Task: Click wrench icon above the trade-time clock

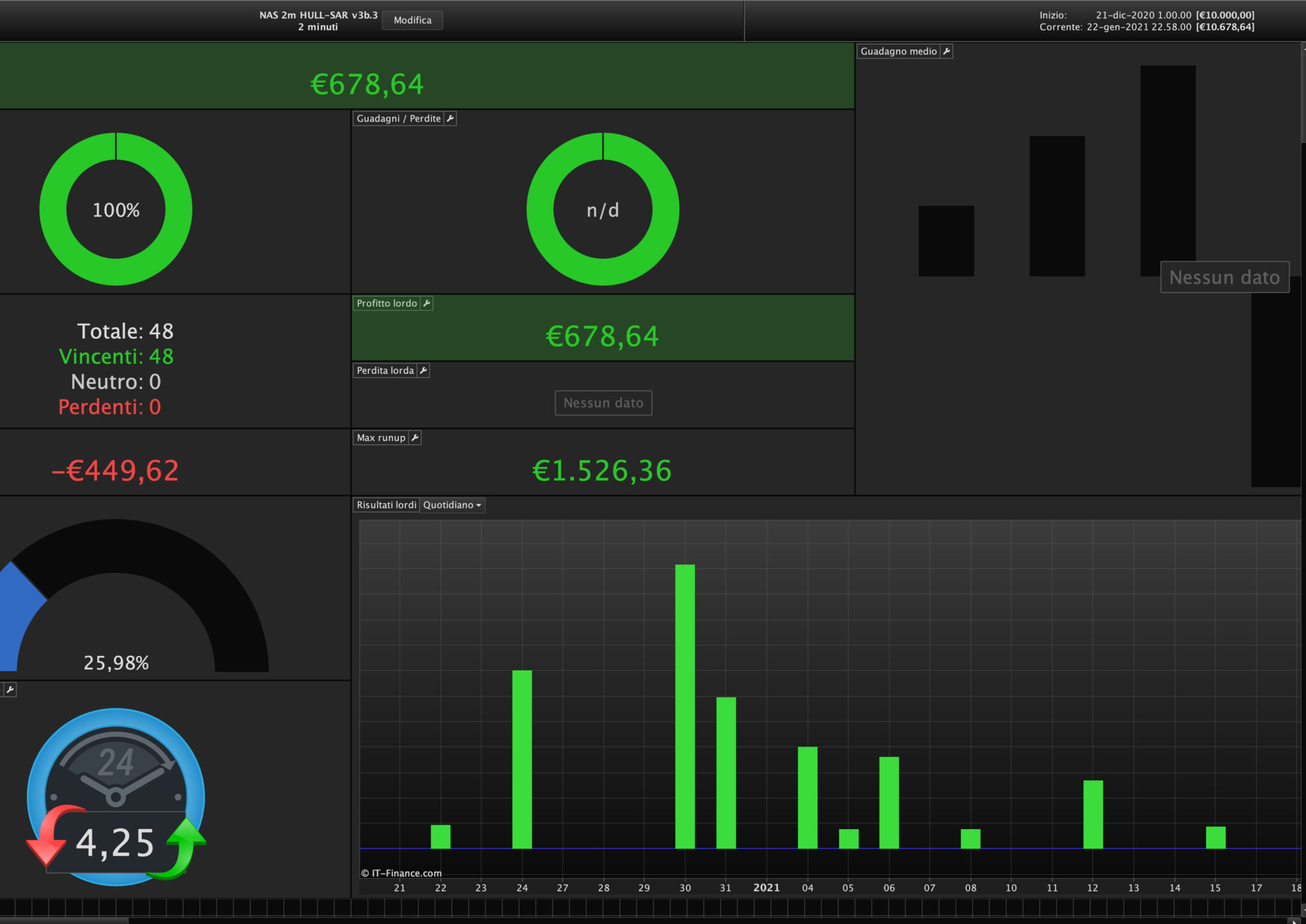Action: tap(10, 689)
